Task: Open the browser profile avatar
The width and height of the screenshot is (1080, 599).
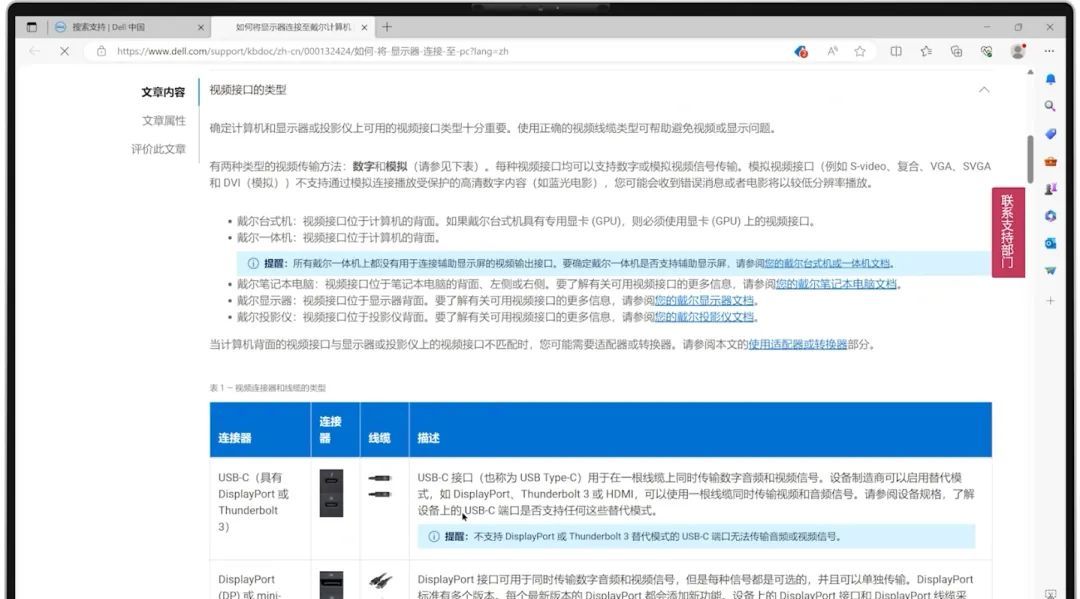Action: click(x=1017, y=51)
